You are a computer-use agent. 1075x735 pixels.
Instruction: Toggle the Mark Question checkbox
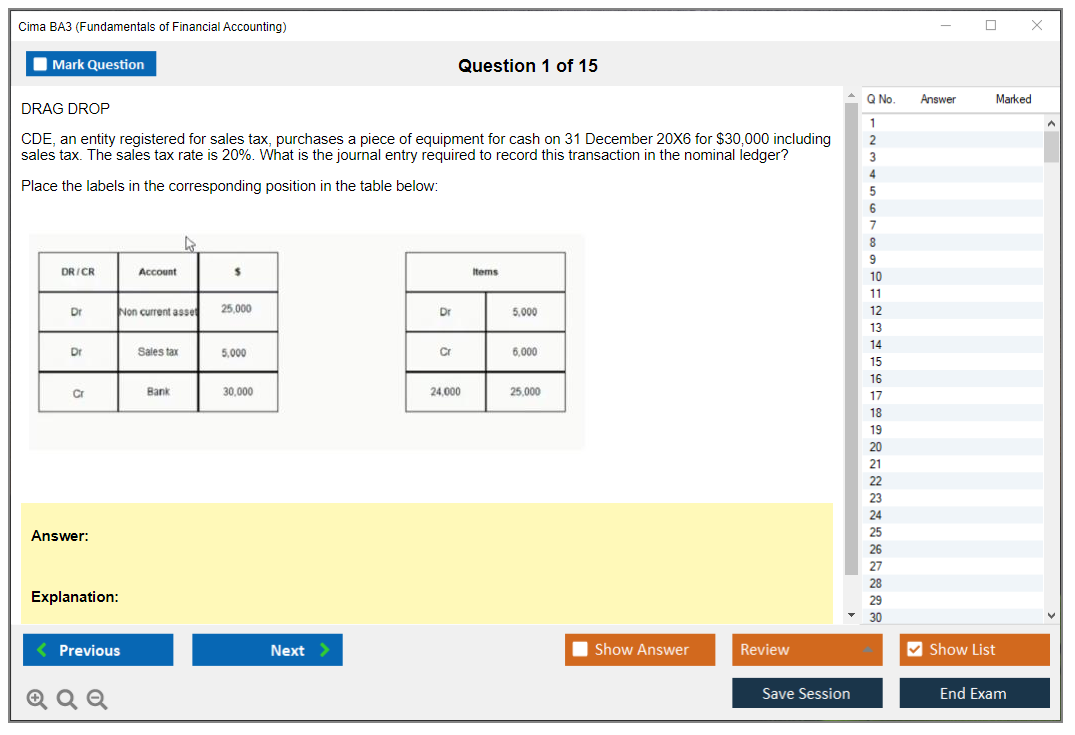pyautogui.click(x=41, y=65)
